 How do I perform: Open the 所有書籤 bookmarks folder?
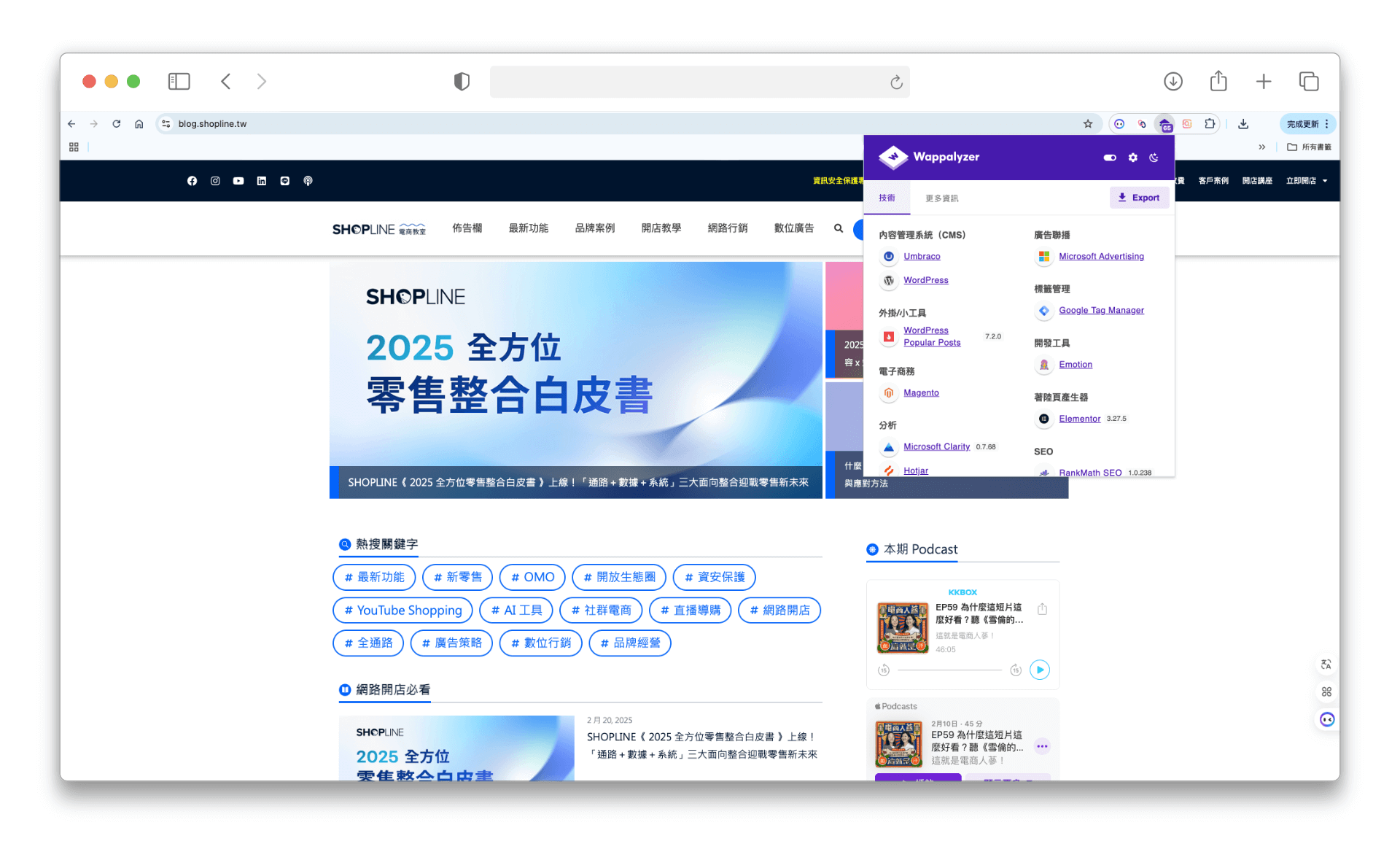[x=1309, y=147]
